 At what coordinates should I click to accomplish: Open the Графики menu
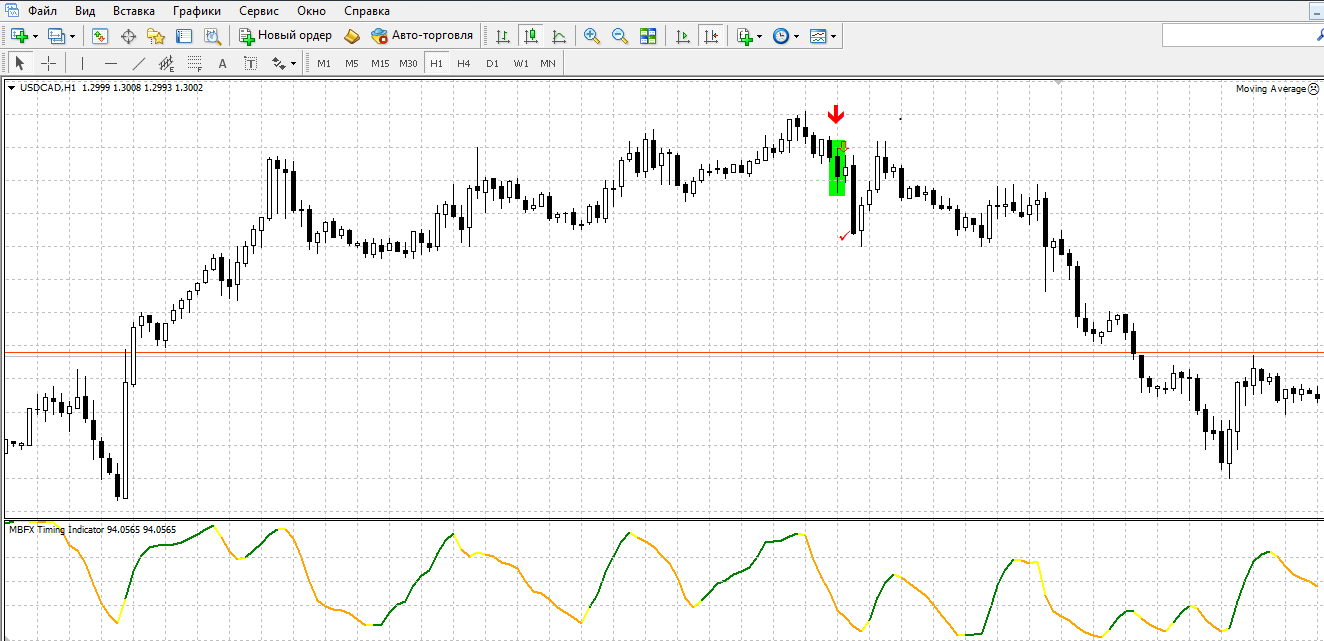click(197, 11)
